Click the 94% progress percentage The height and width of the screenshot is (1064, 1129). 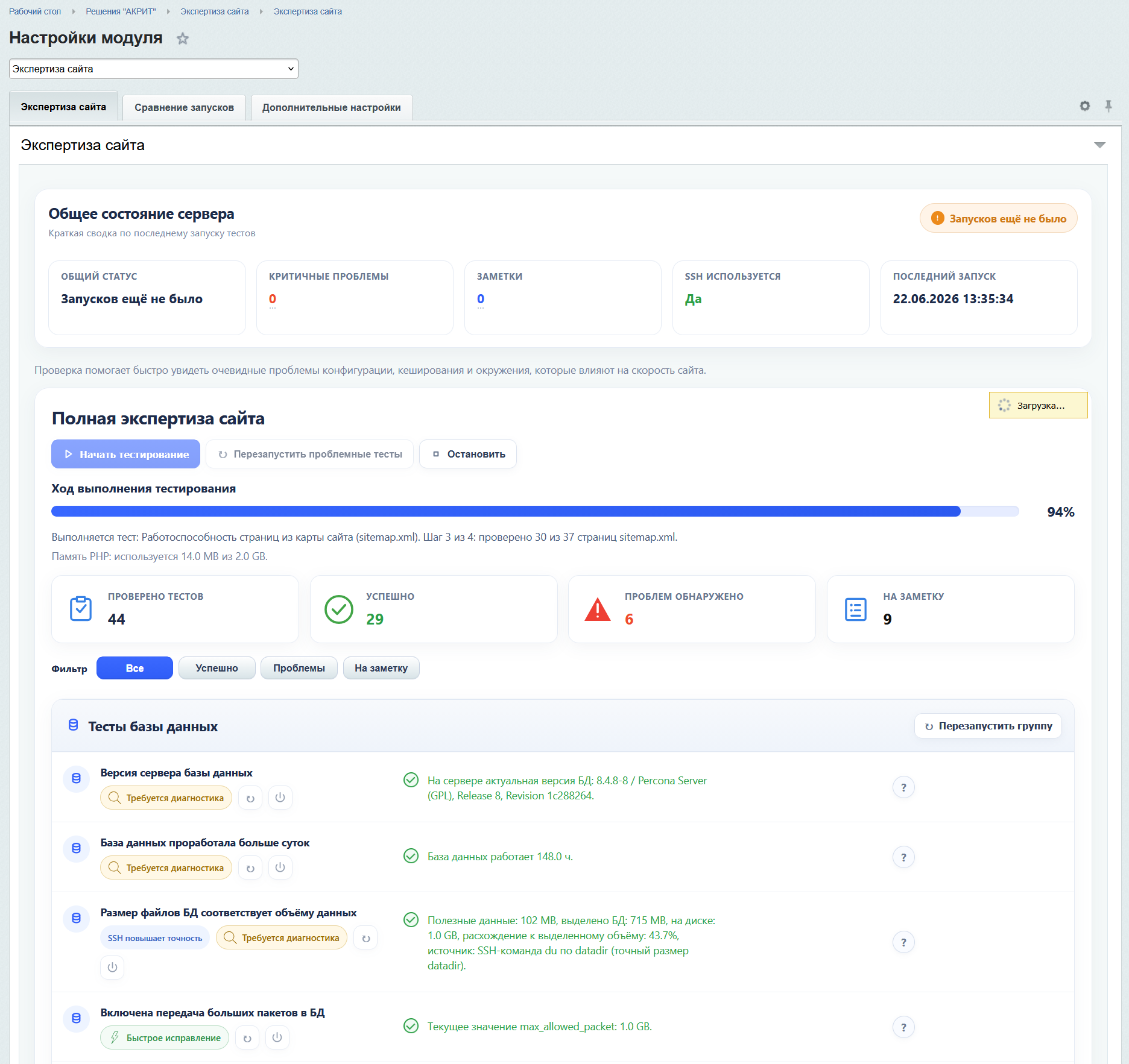1061,512
